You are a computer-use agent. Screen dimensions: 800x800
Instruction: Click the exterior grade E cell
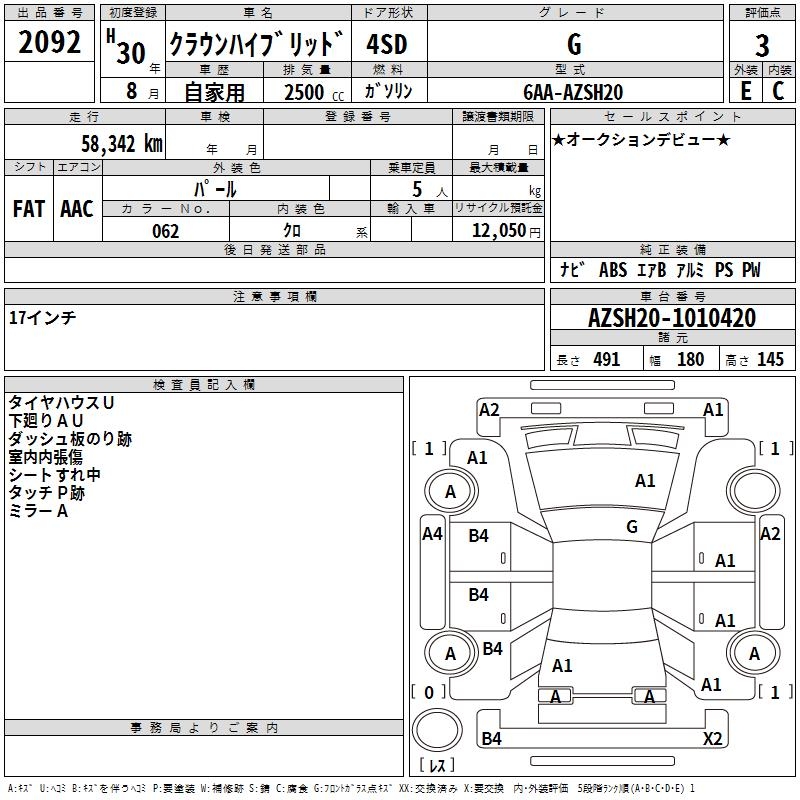click(x=745, y=91)
